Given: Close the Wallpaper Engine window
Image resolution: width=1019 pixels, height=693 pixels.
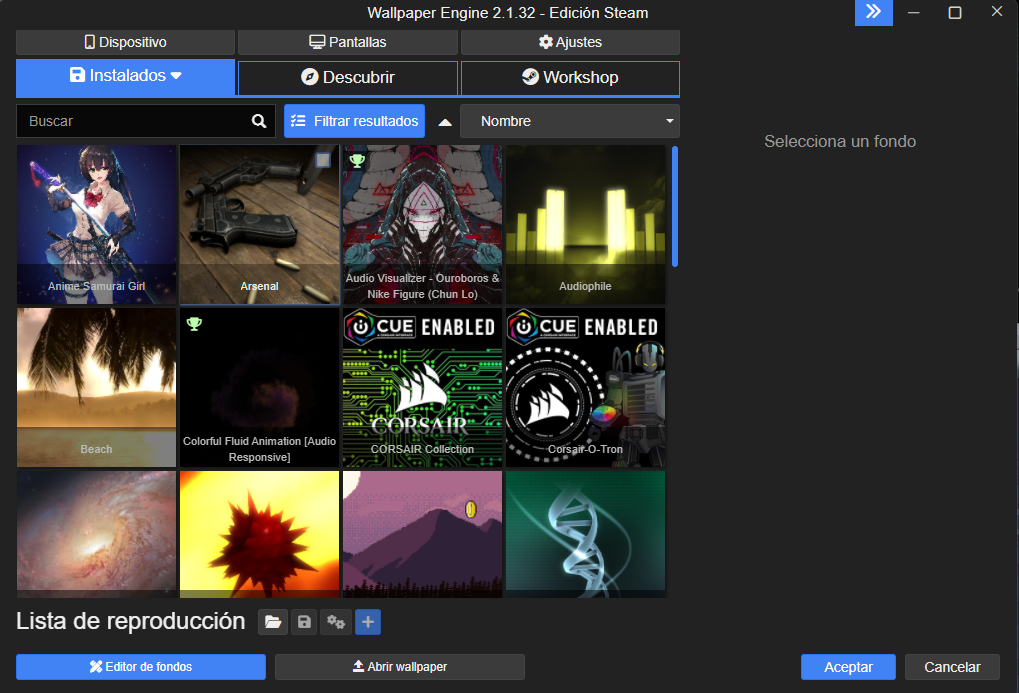Looking at the screenshot, I should pyautogui.click(x=997, y=12).
